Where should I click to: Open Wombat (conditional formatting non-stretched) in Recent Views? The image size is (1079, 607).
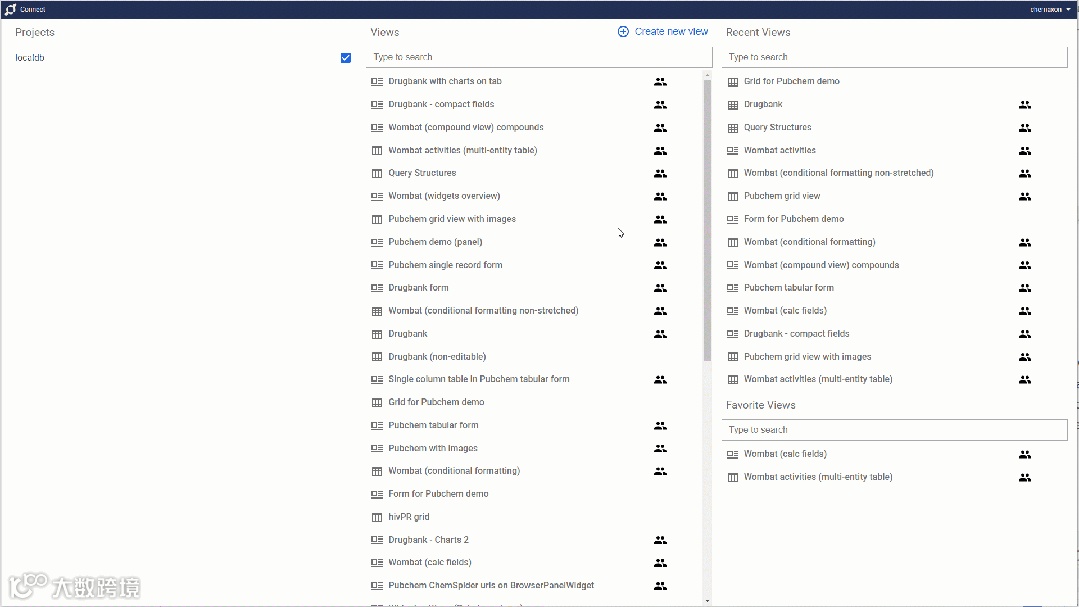(838, 173)
